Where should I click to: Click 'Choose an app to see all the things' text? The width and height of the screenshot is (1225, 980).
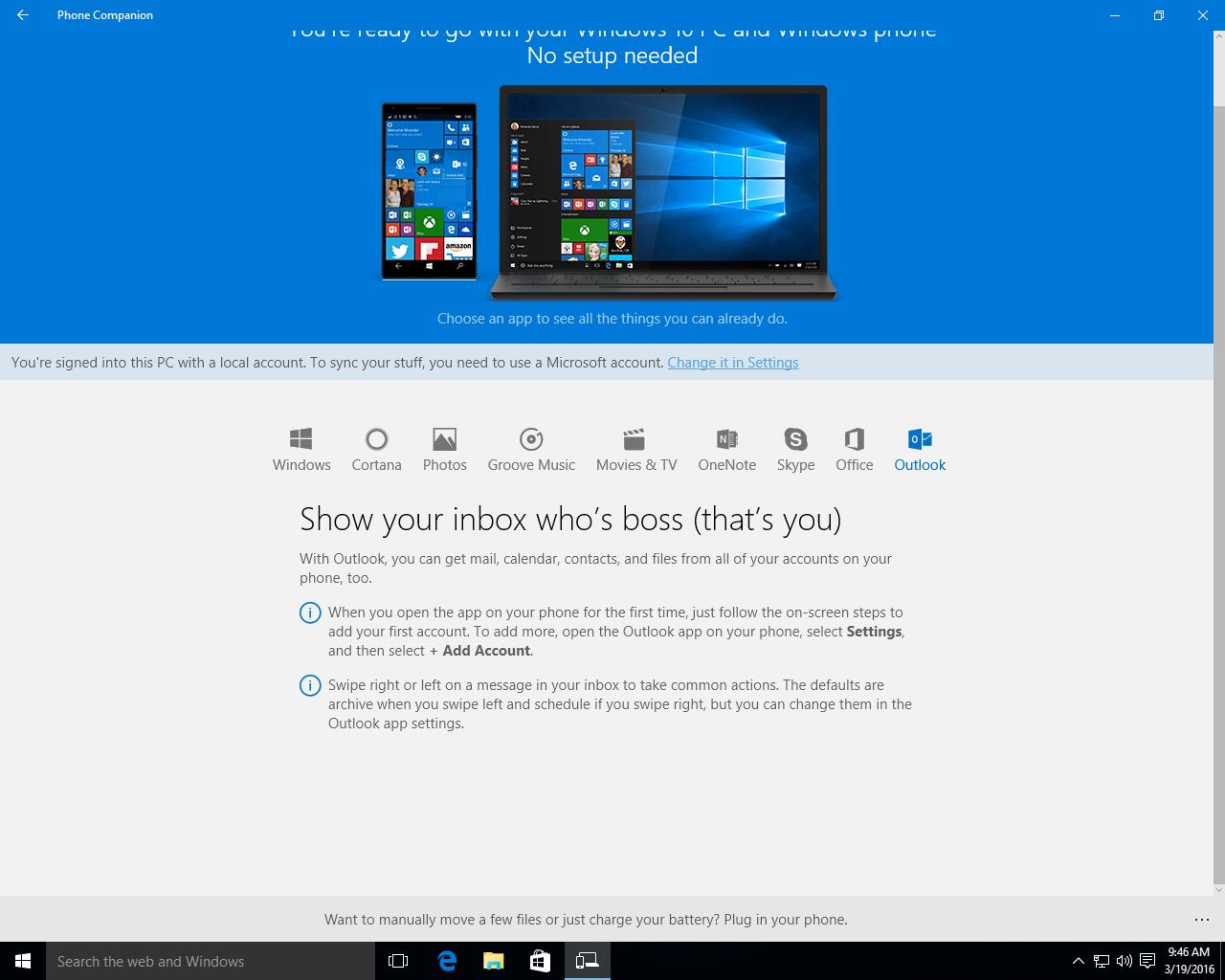[612, 319]
